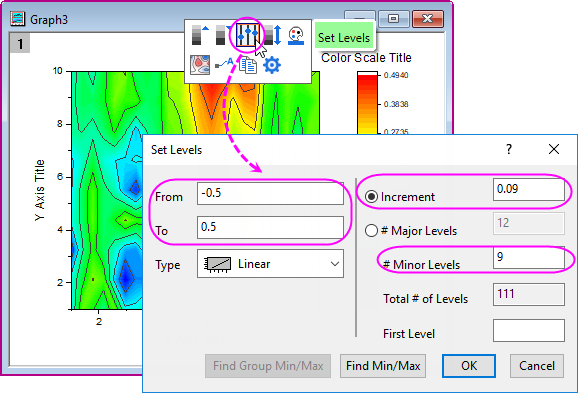
Task: Click the From value field
Action: point(270,193)
